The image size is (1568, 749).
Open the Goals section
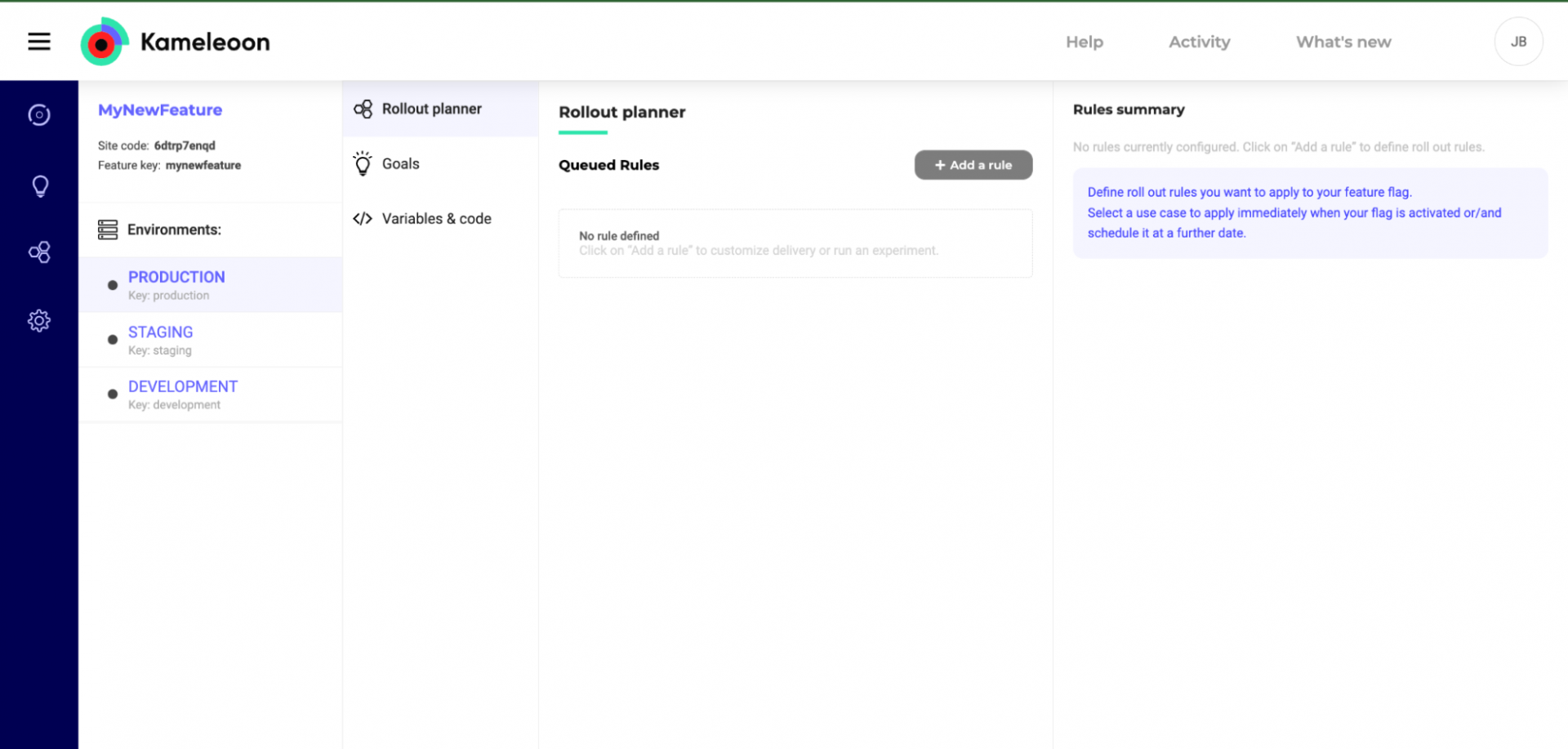click(x=440, y=163)
